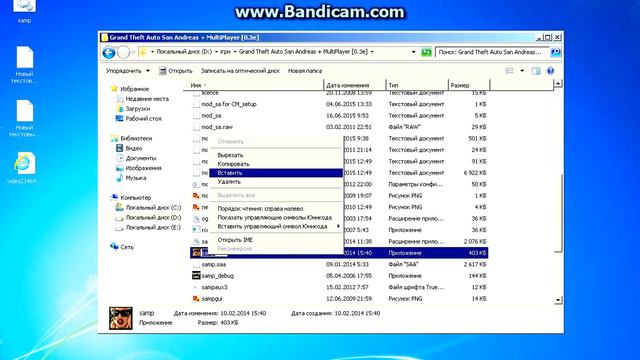Click the игри breadcrumb segment
This screenshot has height=360, width=640.
(225, 52)
